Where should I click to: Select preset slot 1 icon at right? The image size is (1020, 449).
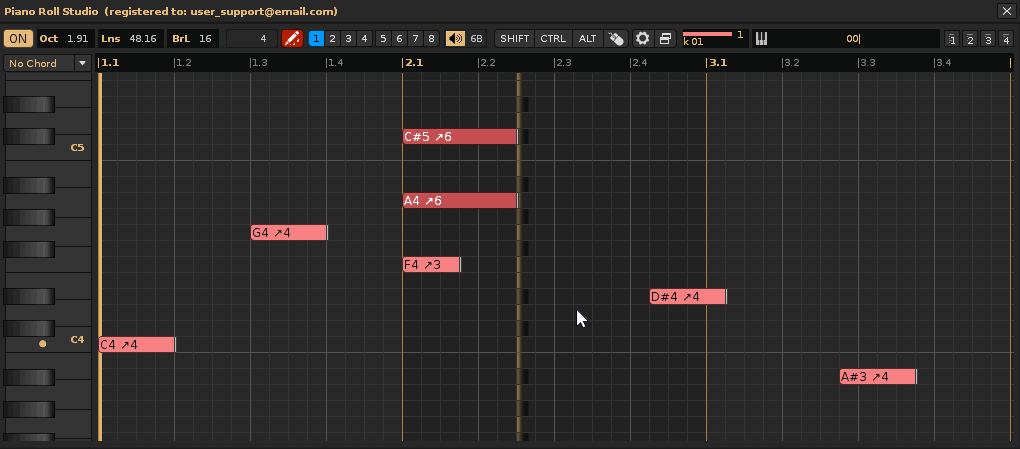point(952,40)
